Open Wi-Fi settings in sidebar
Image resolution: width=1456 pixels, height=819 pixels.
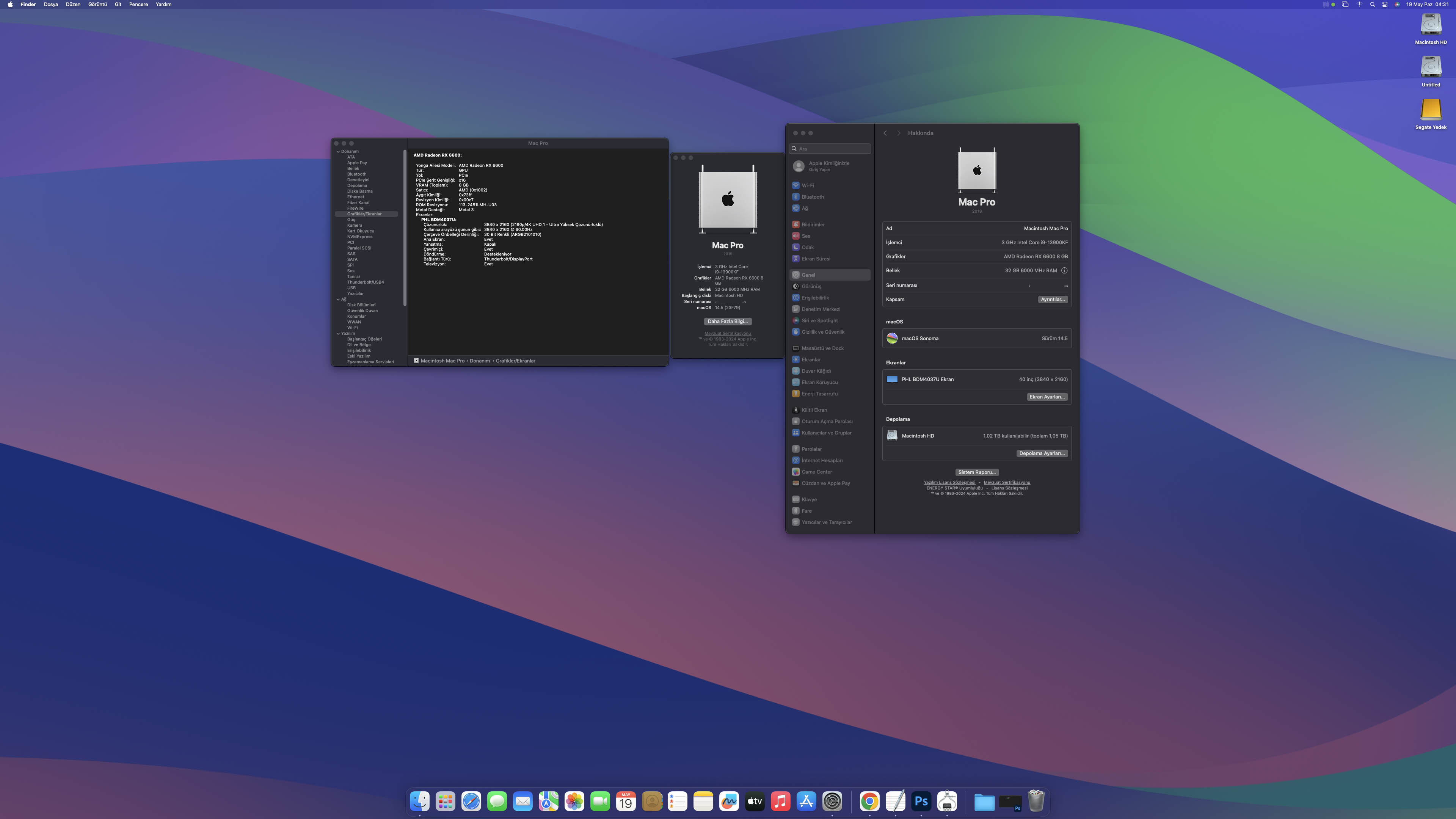(808, 185)
